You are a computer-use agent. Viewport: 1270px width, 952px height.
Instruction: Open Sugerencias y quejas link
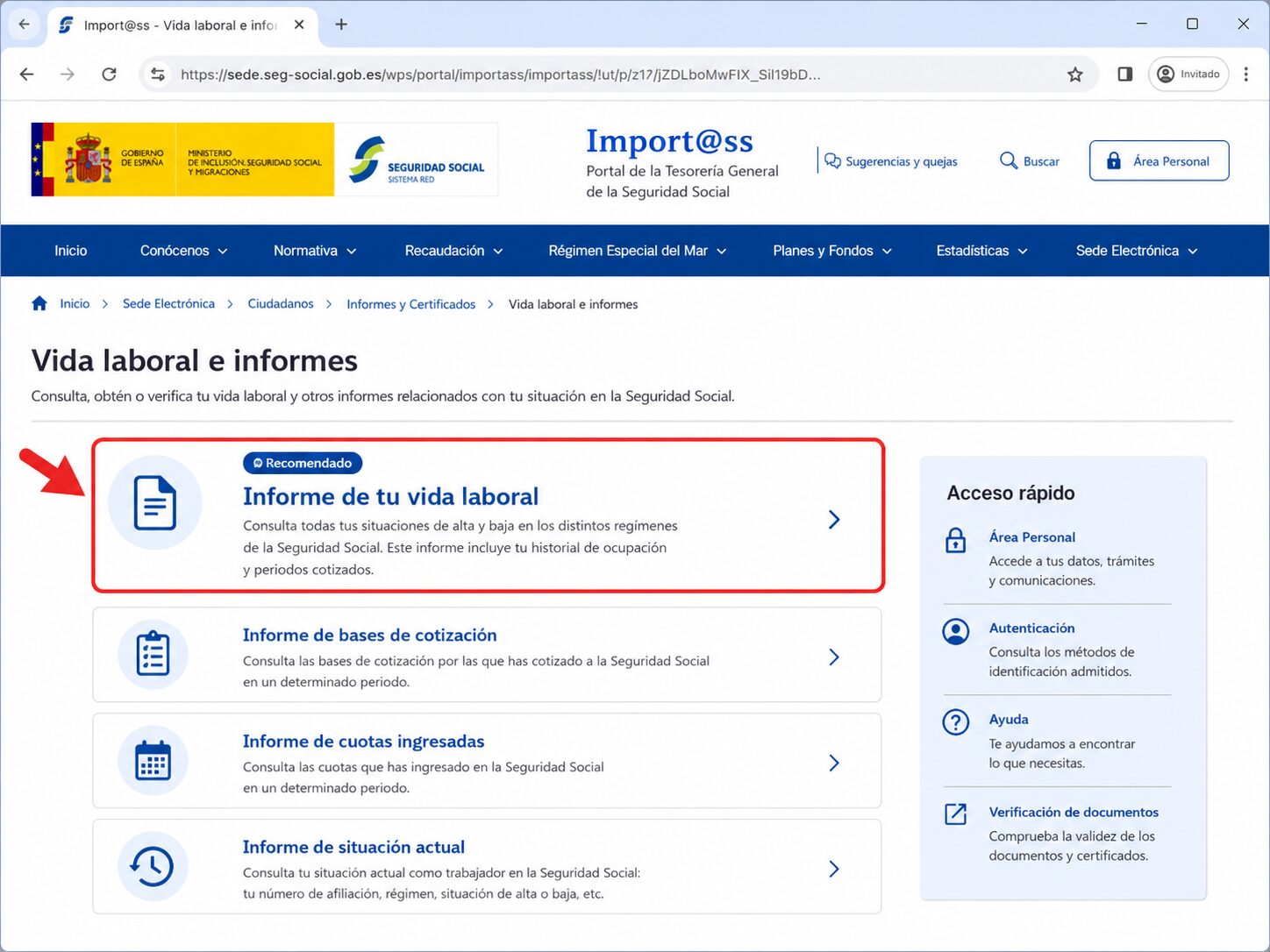[891, 161]
